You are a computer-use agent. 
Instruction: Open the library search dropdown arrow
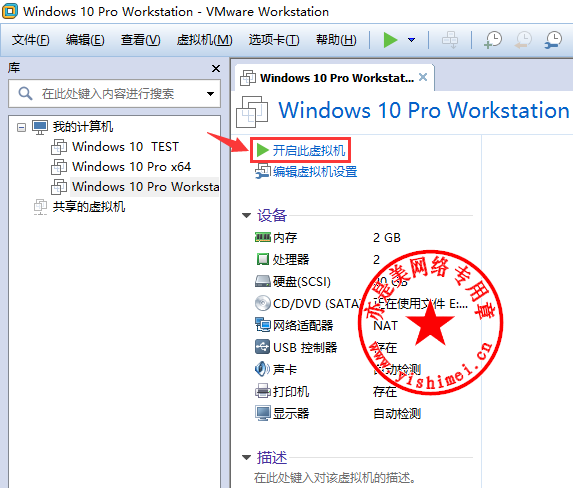click(x=210, y=94)
